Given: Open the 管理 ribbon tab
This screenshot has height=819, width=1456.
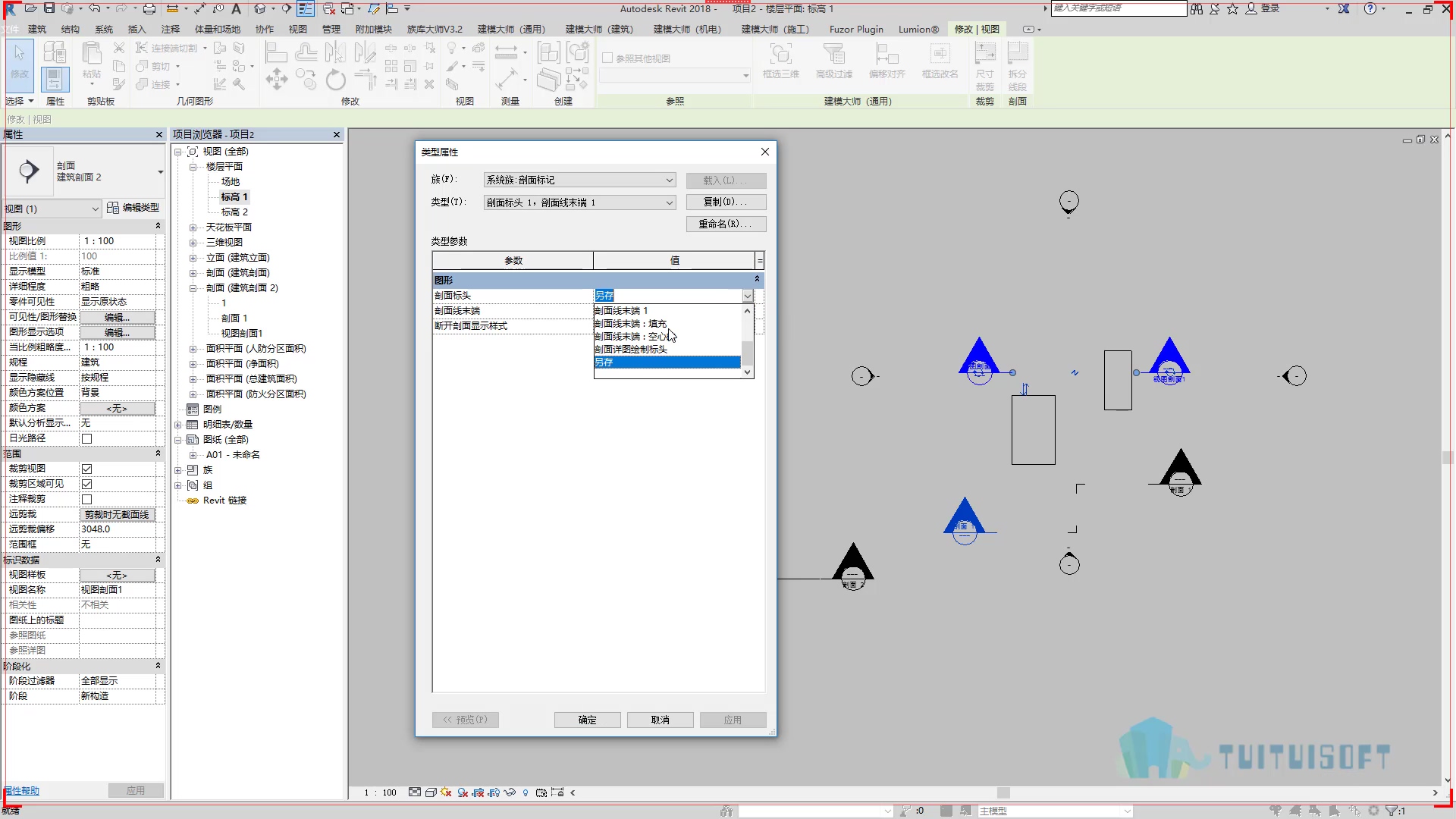Looking at the screenshot, I should (331, 29).
